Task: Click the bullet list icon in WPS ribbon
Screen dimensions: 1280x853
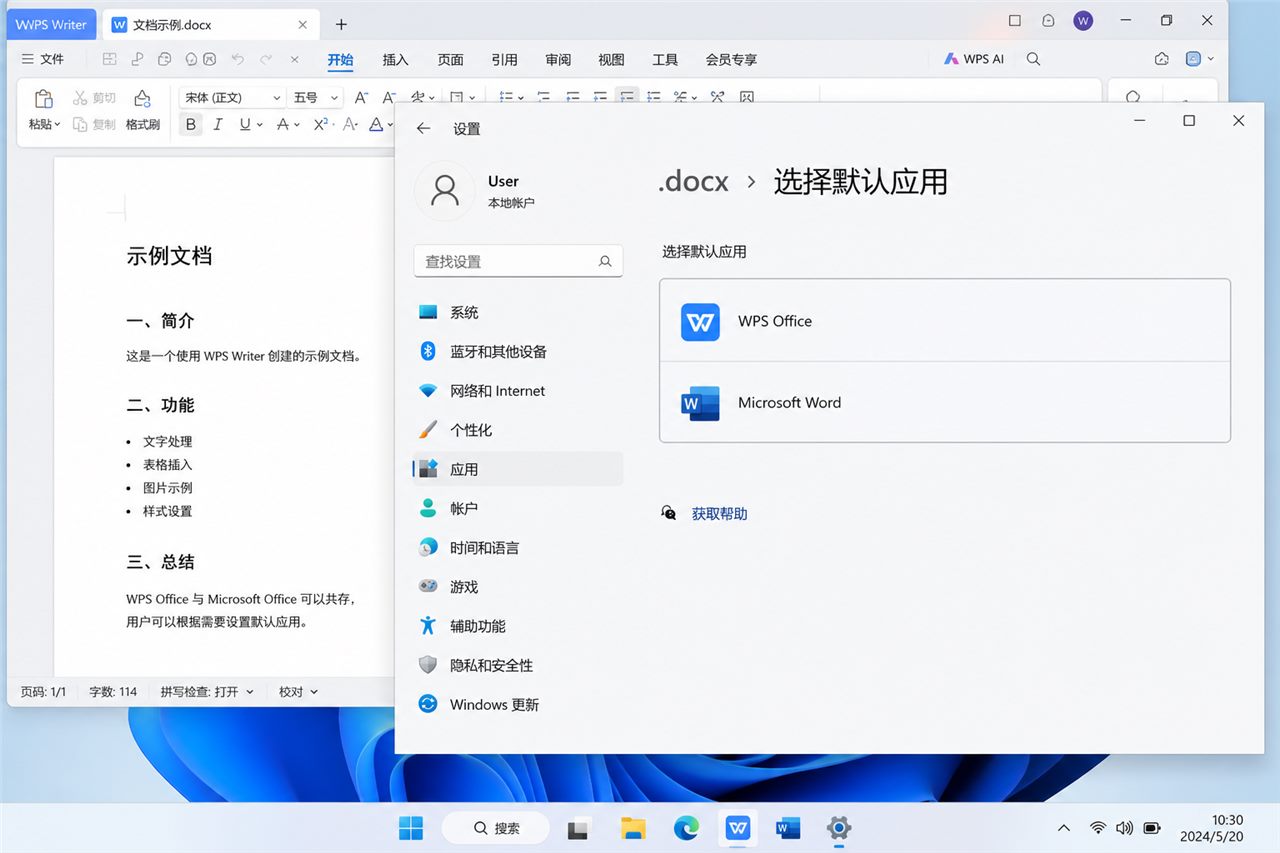Action: point(506,97)
